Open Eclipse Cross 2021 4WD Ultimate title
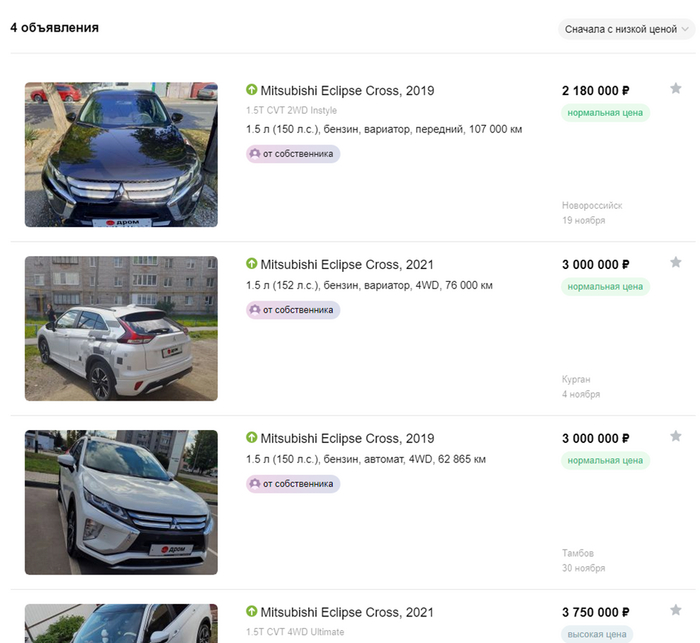The height and width of the screenshot is (643, 700). [347, 612]
